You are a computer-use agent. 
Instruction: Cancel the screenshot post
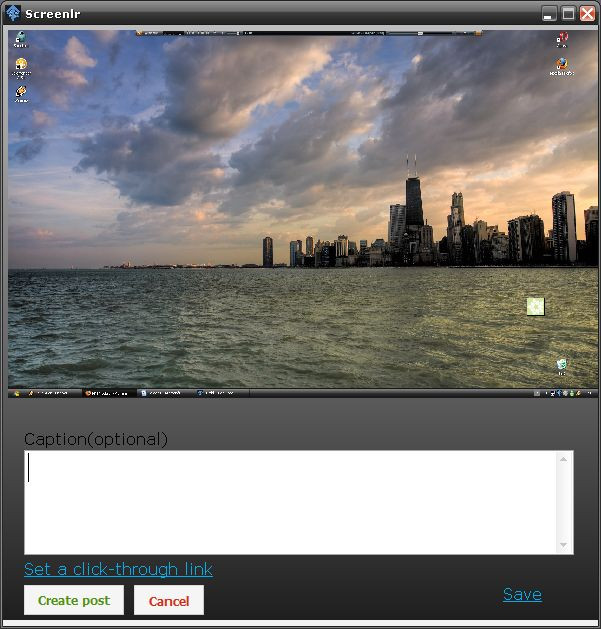pos(169,600)
